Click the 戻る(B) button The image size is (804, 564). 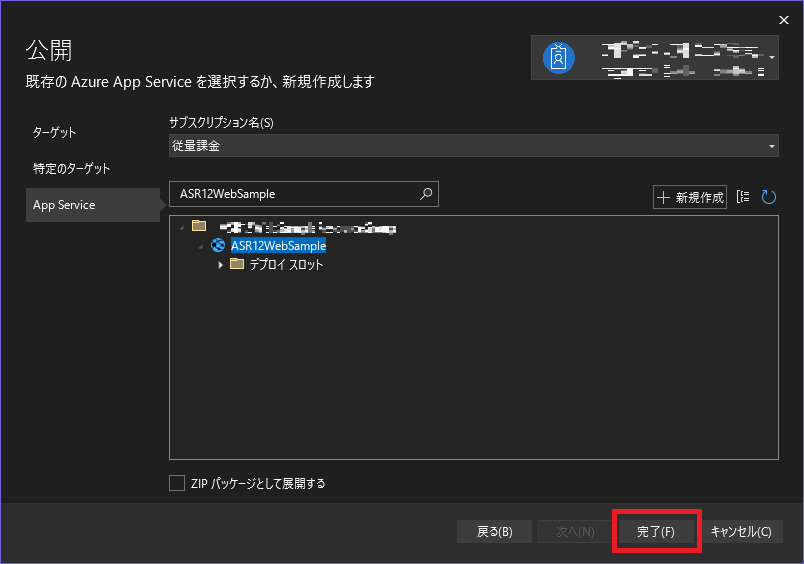(494, 532)
